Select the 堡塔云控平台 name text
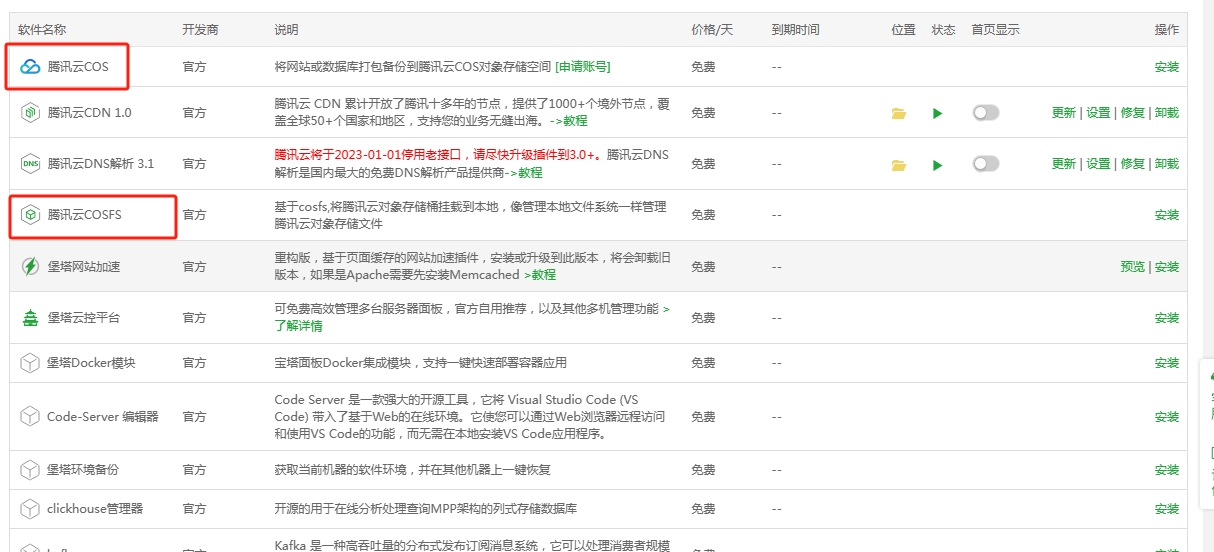1214x552 pixels. click(84, 318)
